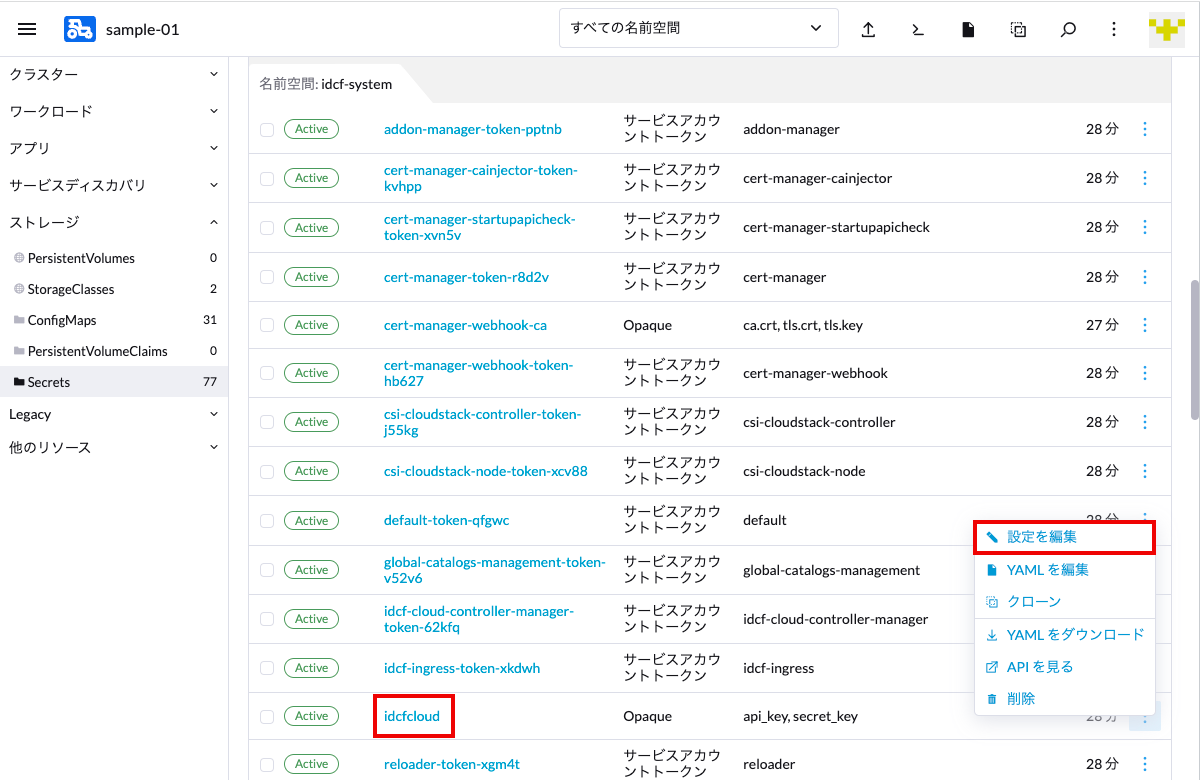Choose 削除 from the context menu
Viewport: 1200px width, 780px height.
pos(1065,699)
